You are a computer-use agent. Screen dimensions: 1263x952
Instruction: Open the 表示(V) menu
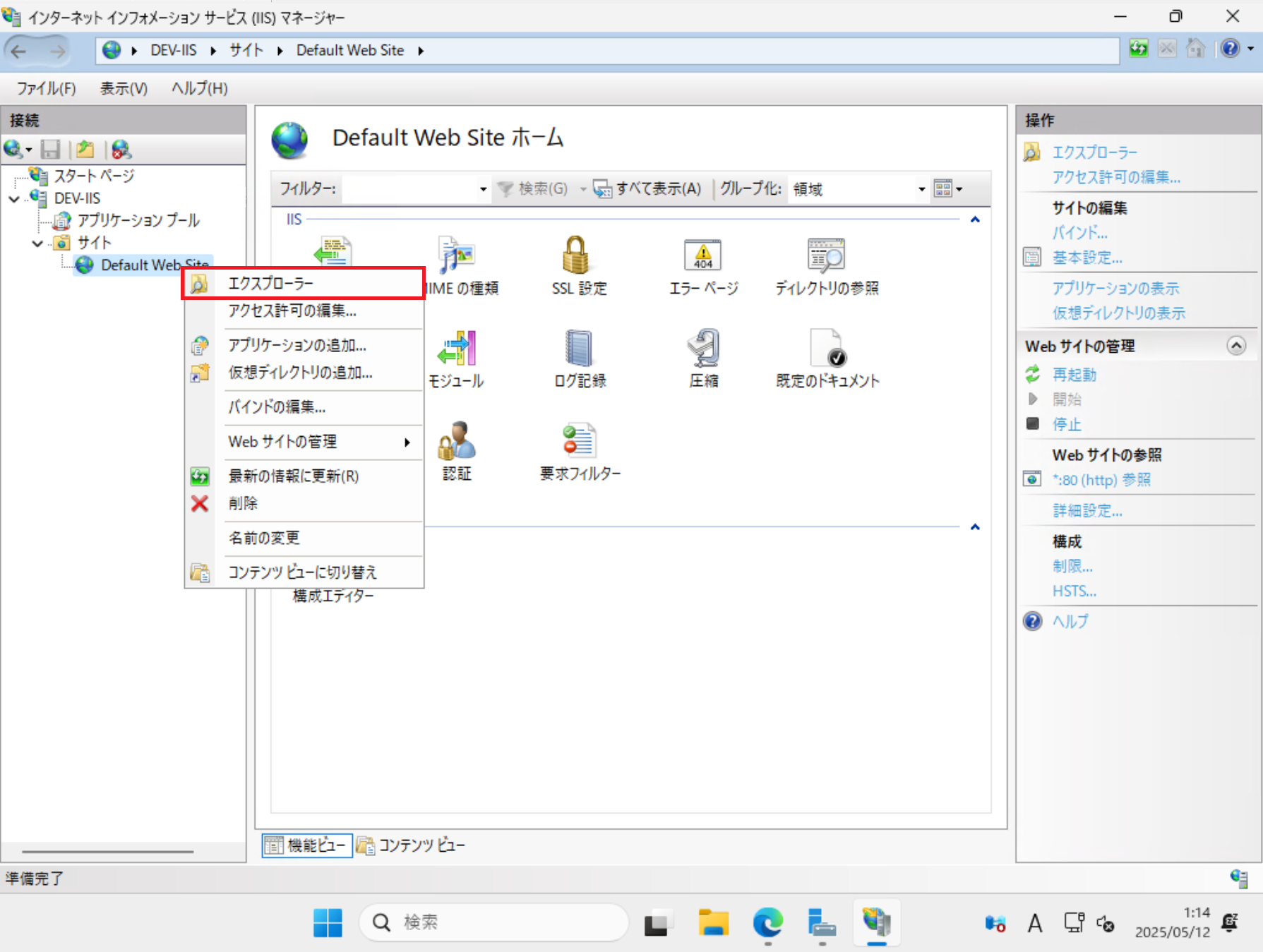[x=124, y=88]
